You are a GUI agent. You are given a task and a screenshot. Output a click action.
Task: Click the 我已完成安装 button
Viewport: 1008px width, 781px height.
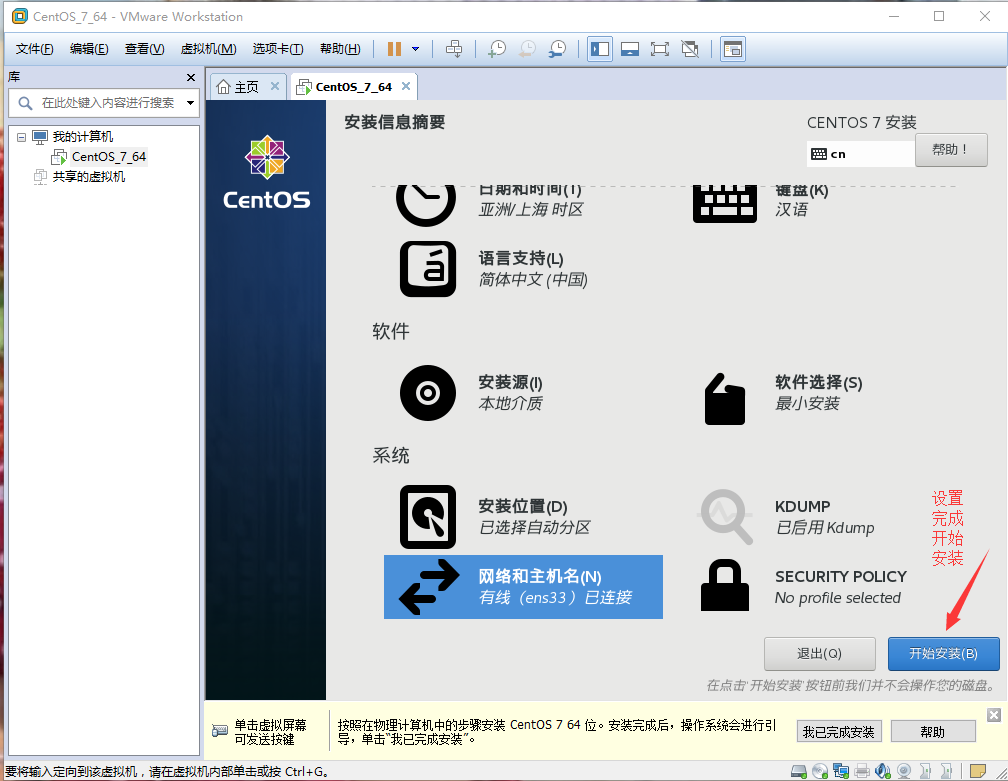pos(839,732)
